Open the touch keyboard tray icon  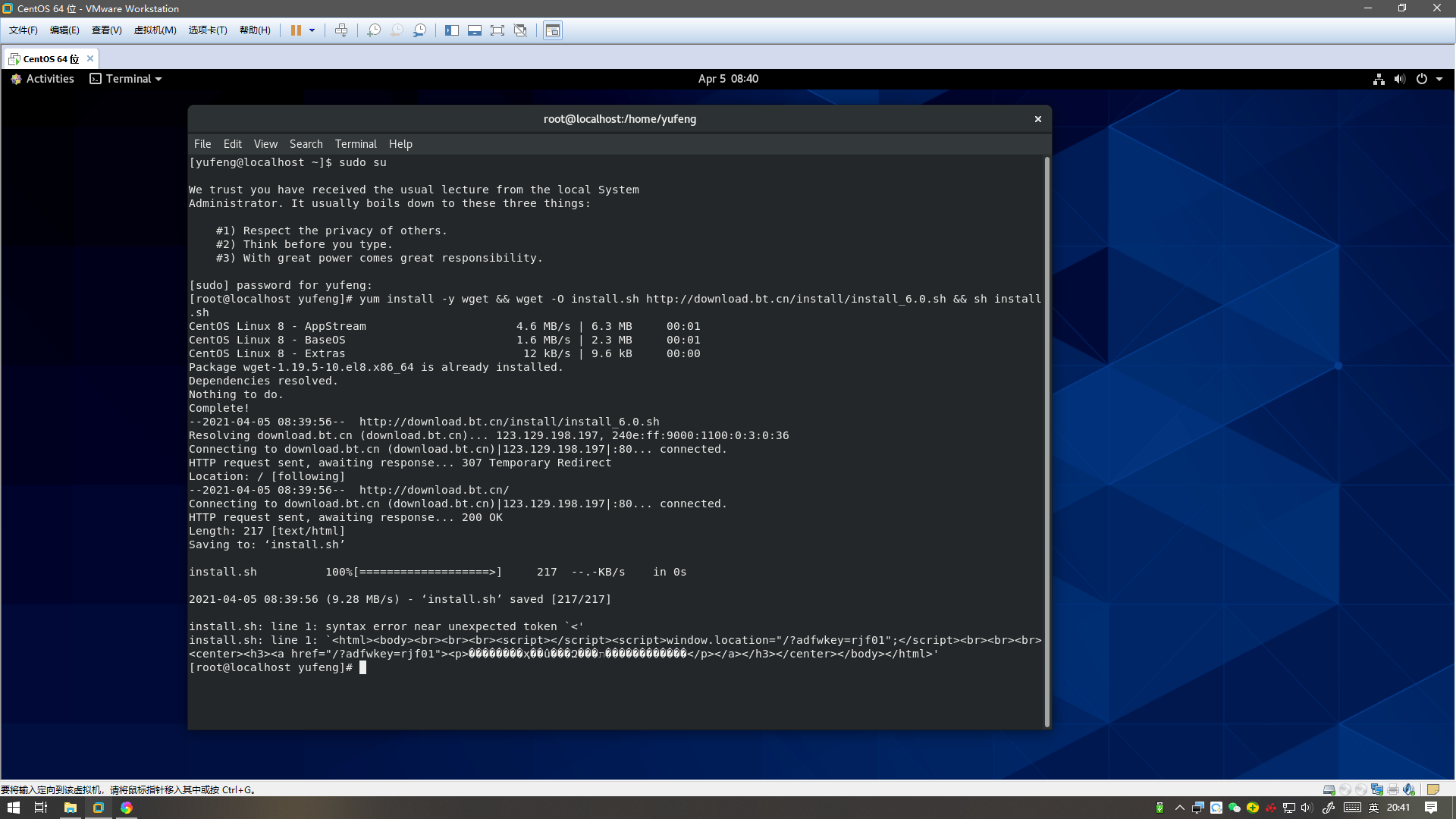[1352, 808]
